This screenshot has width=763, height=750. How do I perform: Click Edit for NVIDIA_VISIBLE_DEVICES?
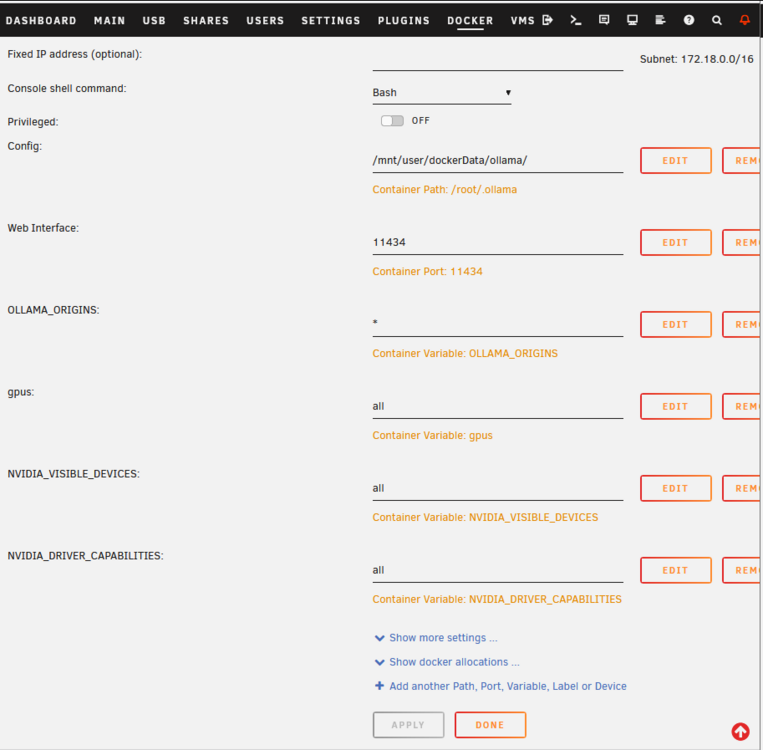675,488
